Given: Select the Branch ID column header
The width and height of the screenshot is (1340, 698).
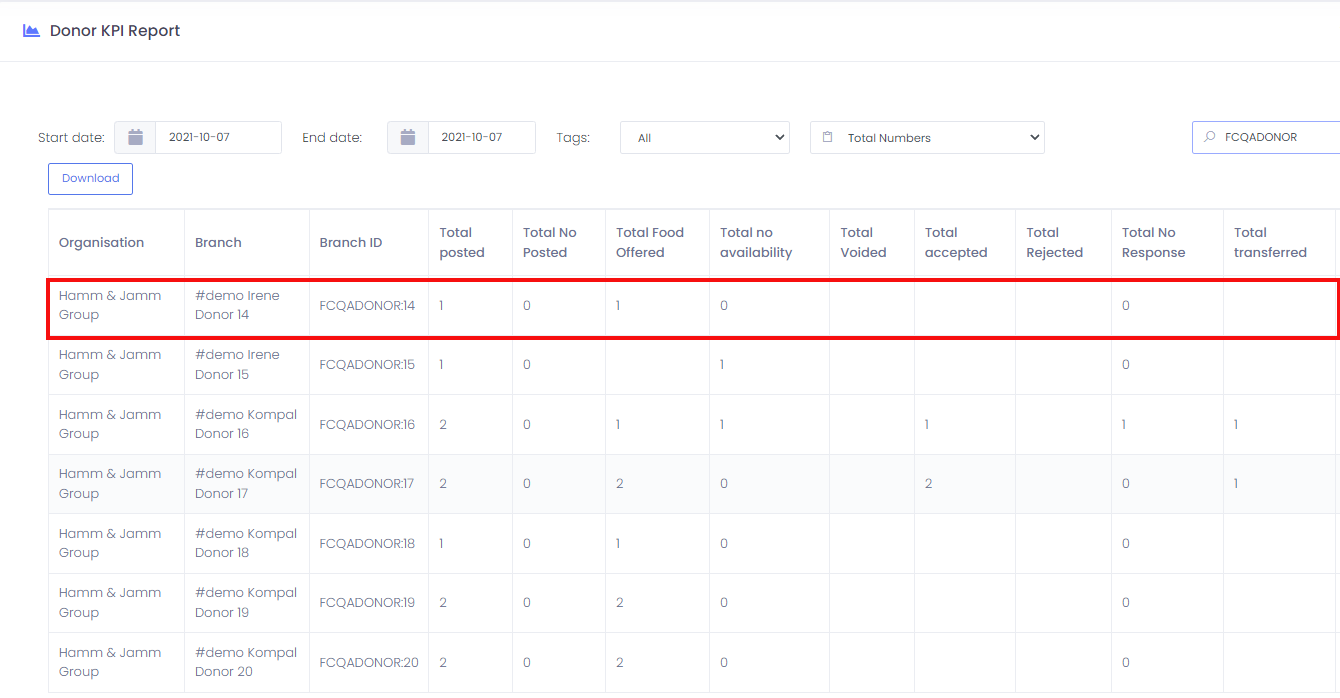Looking at the screenshot, I should 350,243.
